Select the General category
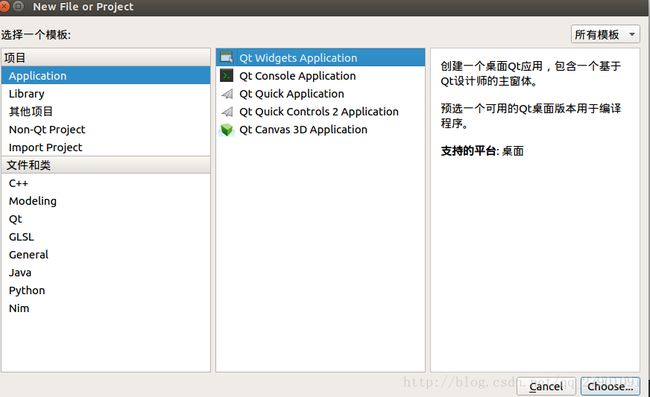Screen dimensions: 650x397 (x=106, y=254)
